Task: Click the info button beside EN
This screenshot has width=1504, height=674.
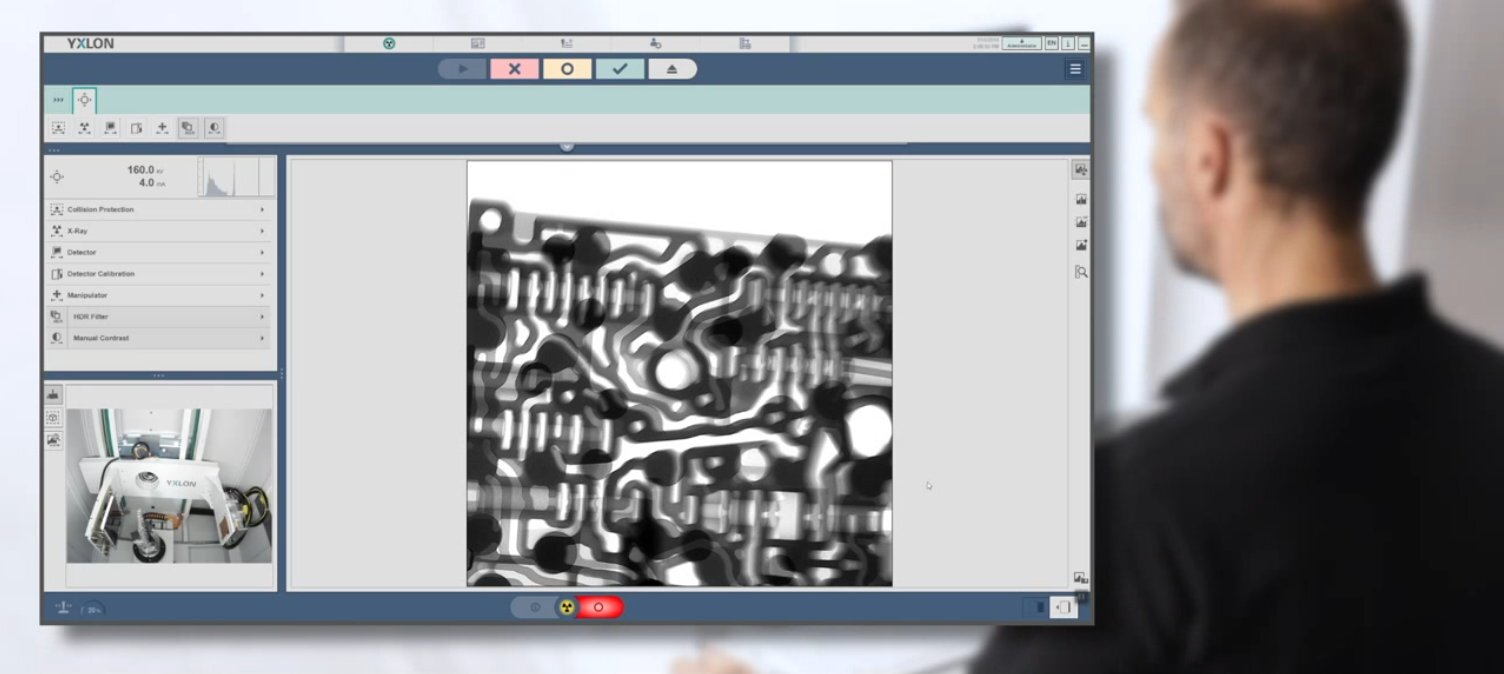Action: click(1067, 43)
